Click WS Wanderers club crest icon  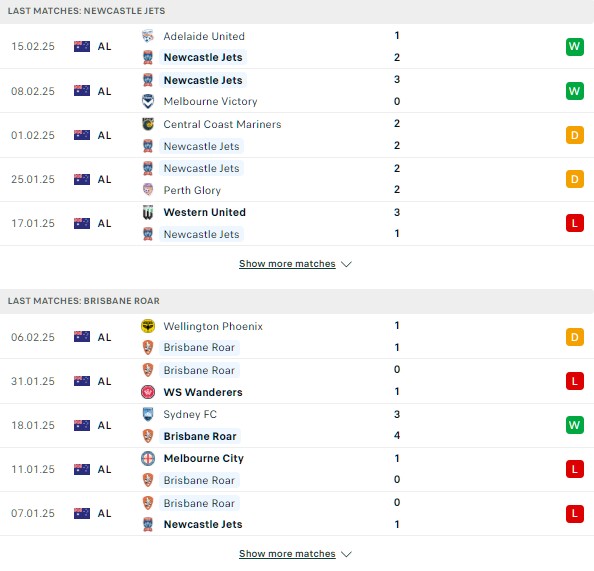pyautogui.click(x=148, y=392)
